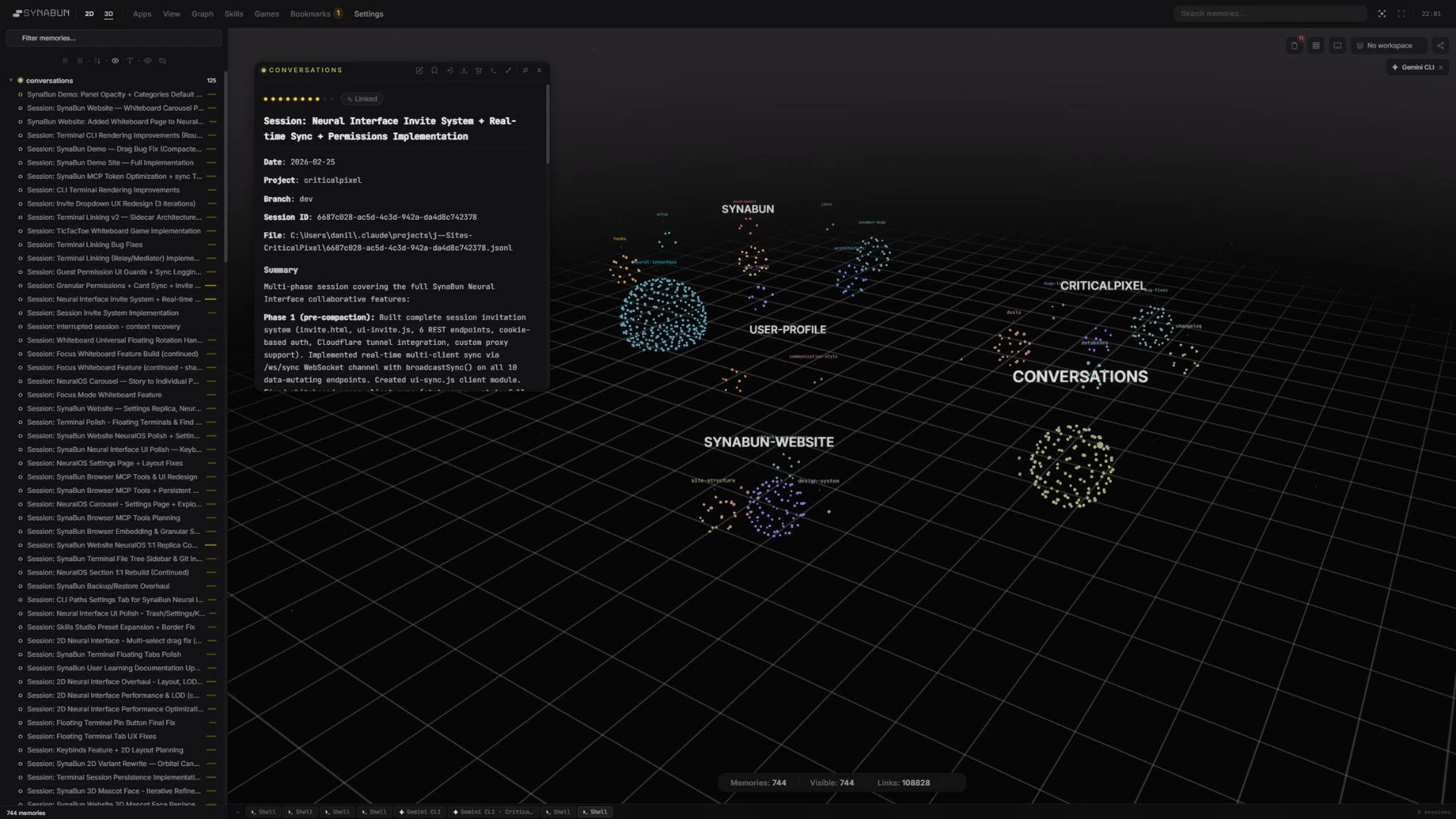Open the grid view icon near No workspace
The image size is (1456, 819).
tap(1316, 45)
